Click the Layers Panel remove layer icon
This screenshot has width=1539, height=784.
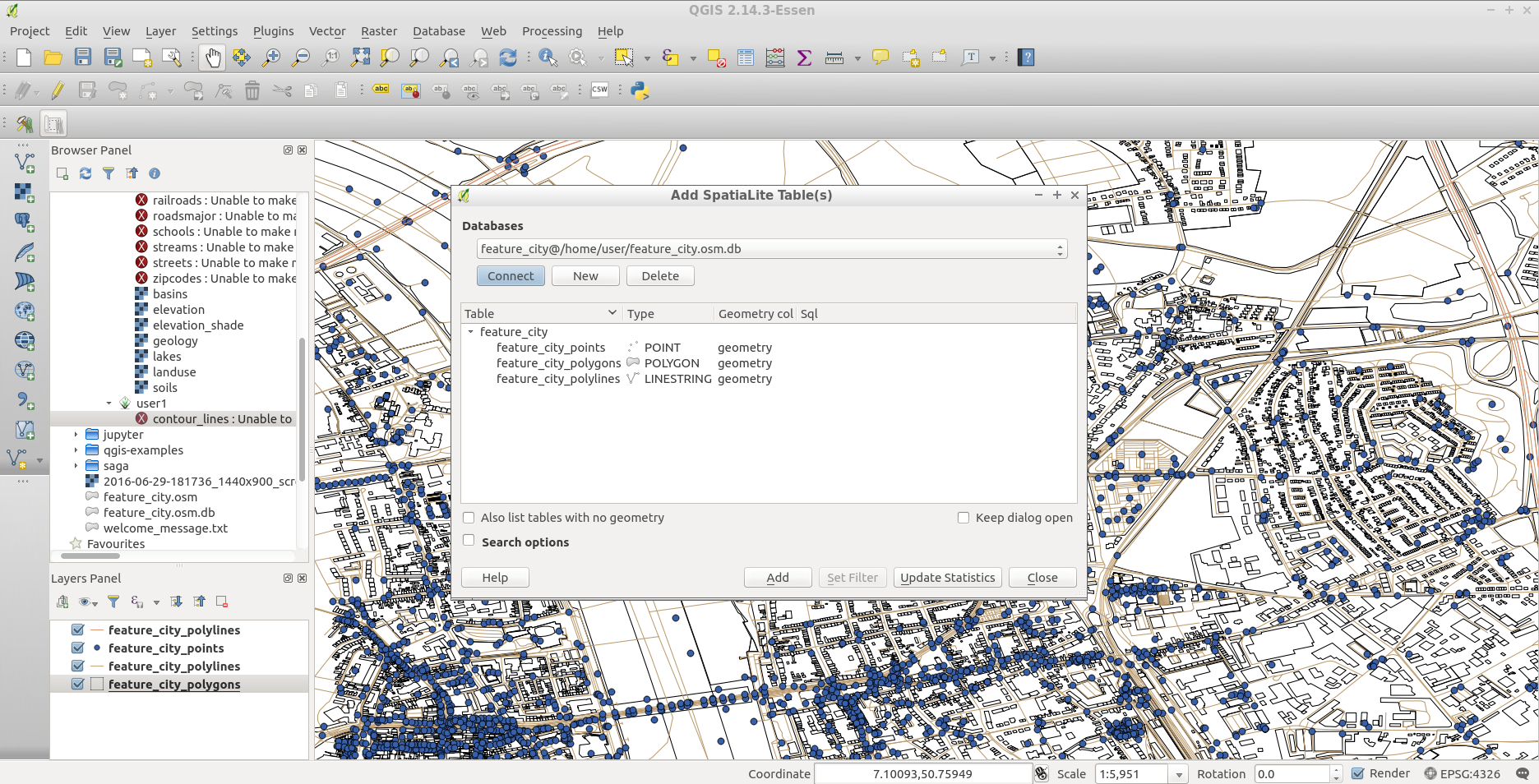(x=222, y=602)
